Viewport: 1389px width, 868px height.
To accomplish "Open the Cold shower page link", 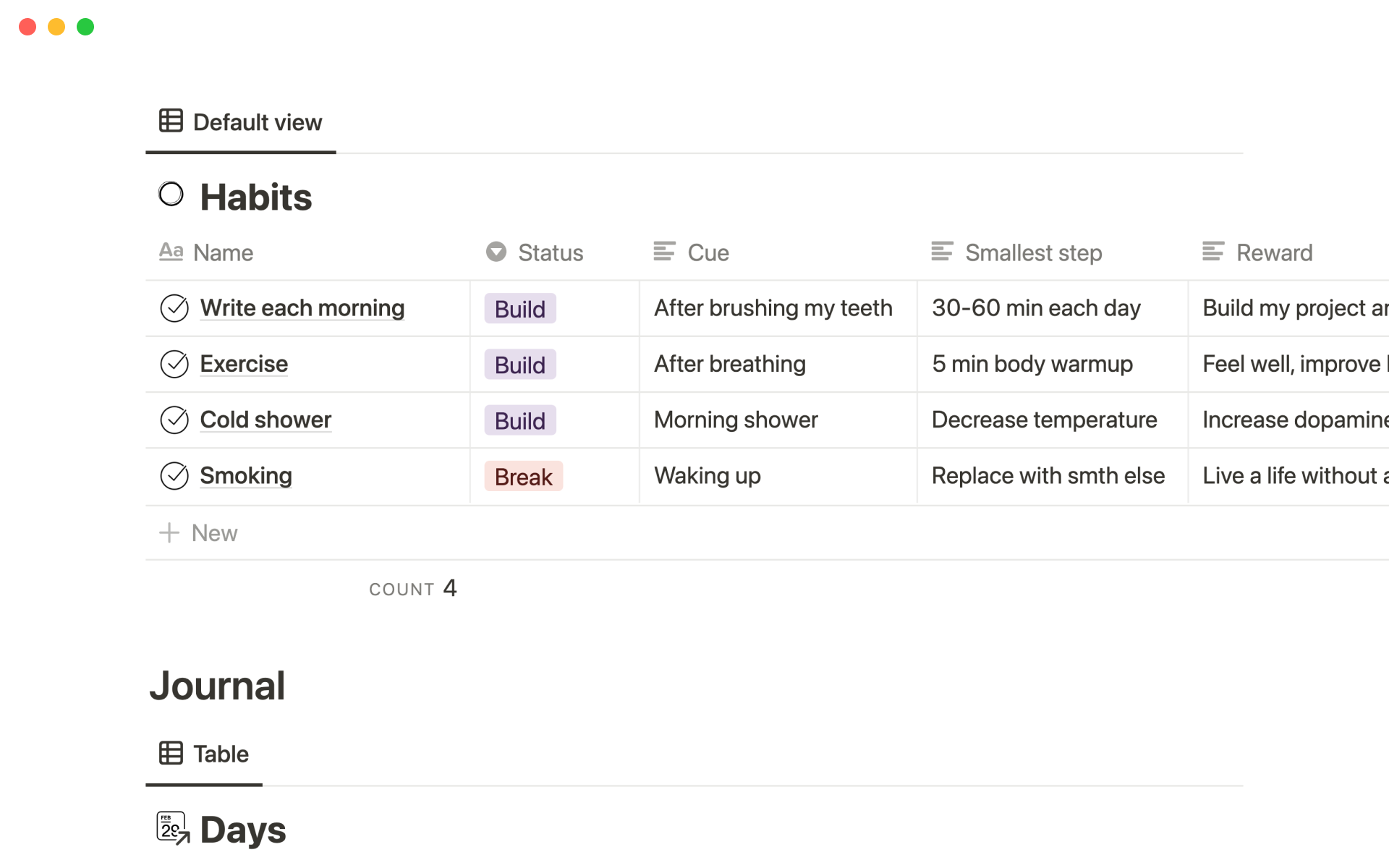I will [266, 420].
